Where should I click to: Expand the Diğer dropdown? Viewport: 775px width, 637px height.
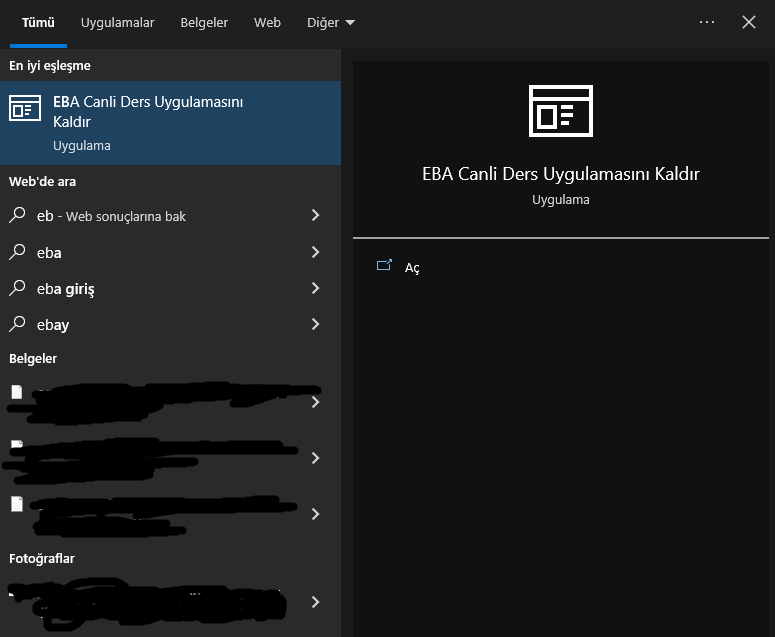[331, 23]
